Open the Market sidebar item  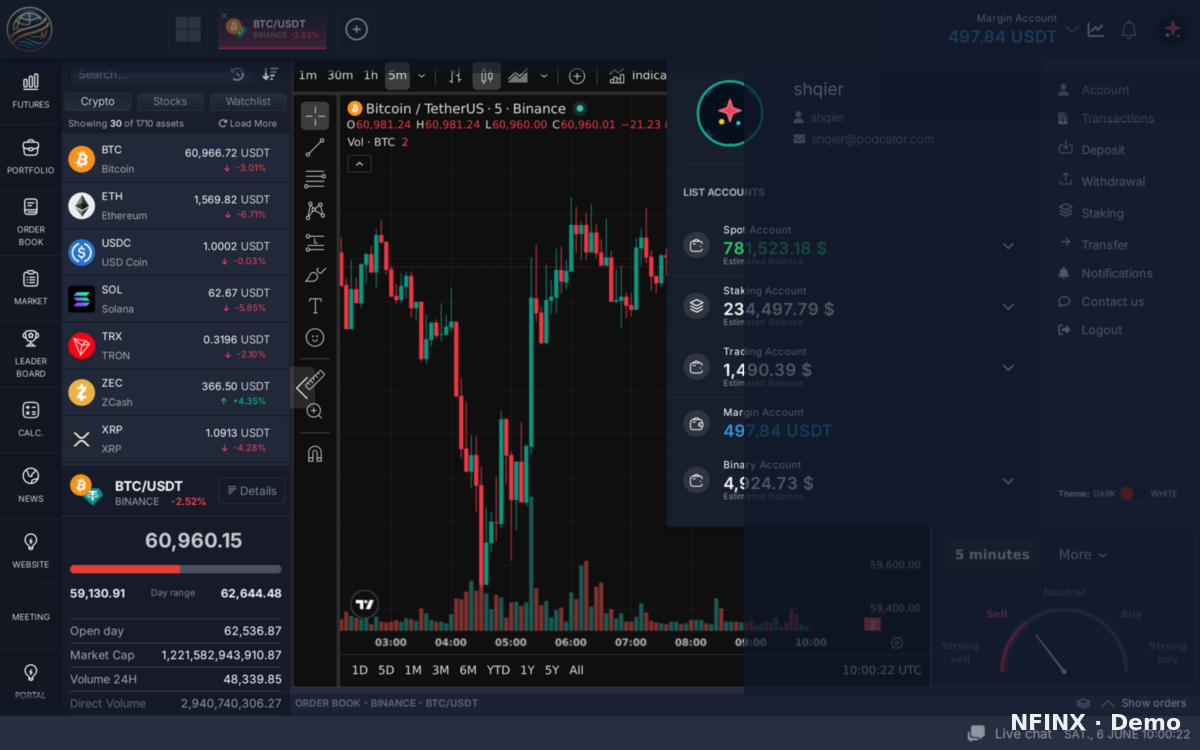30,288
